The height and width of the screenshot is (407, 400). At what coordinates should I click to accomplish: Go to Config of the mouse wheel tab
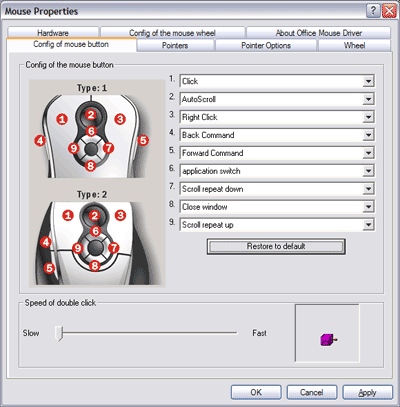[172, 33]
